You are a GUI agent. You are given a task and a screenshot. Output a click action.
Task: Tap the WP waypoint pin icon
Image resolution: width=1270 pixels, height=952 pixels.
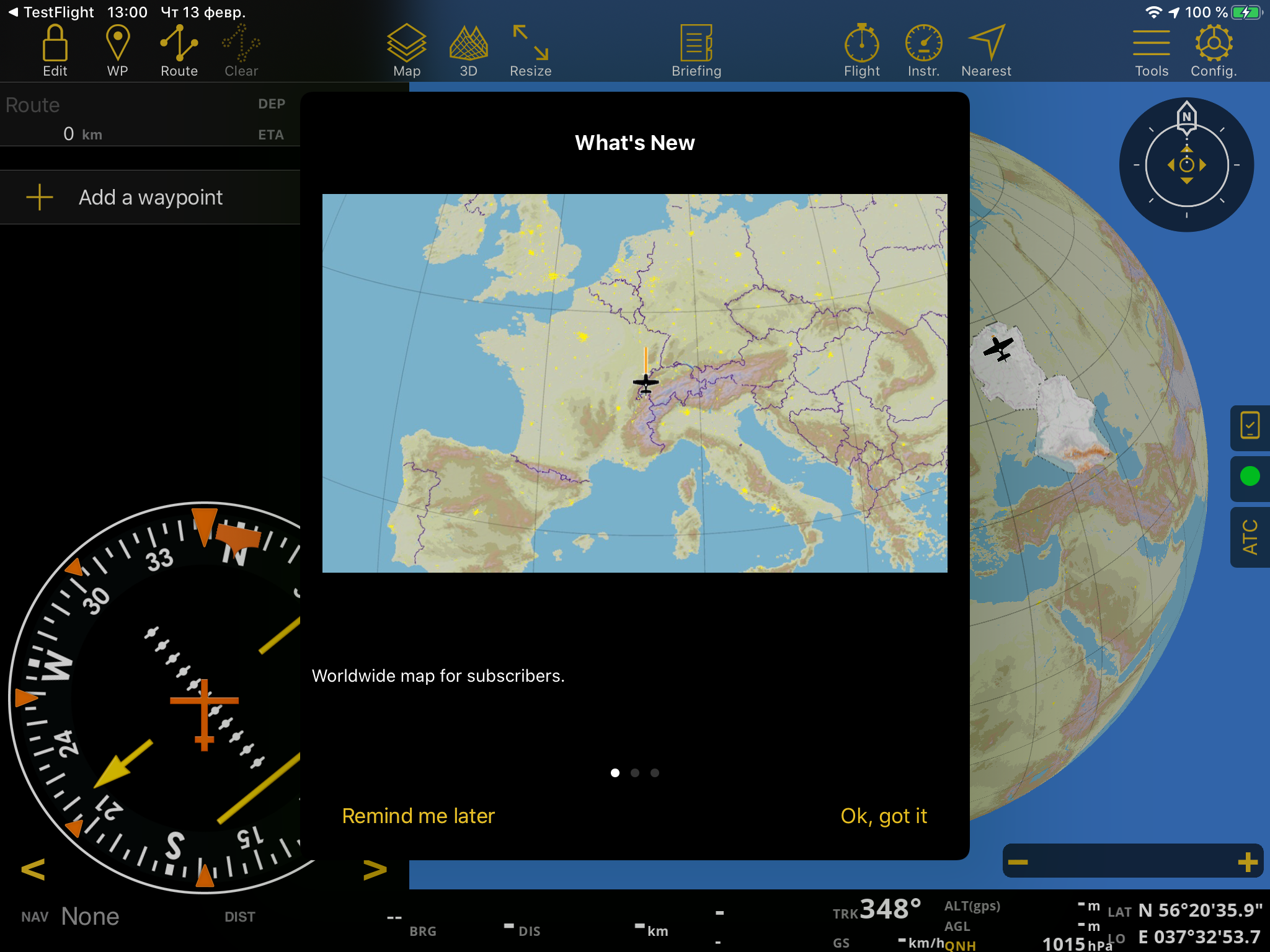click(x=117, y=51)
